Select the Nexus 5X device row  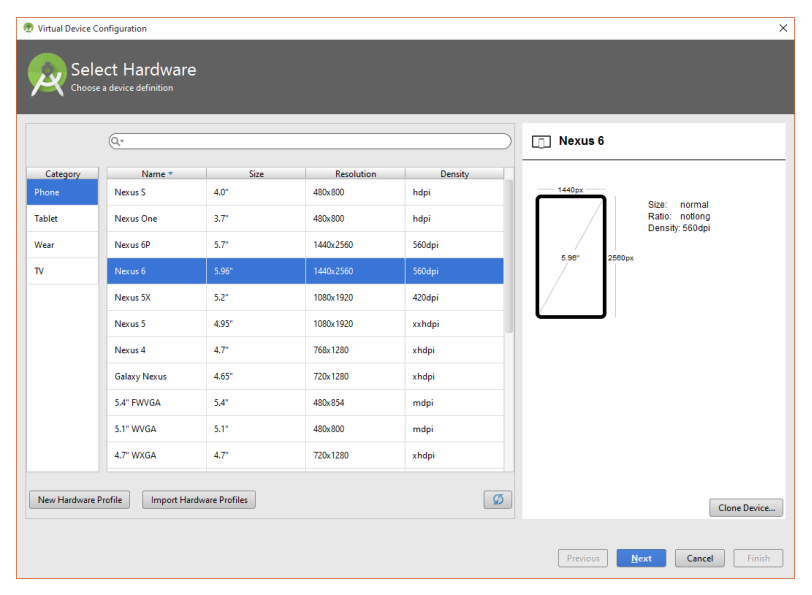point(305,298)
